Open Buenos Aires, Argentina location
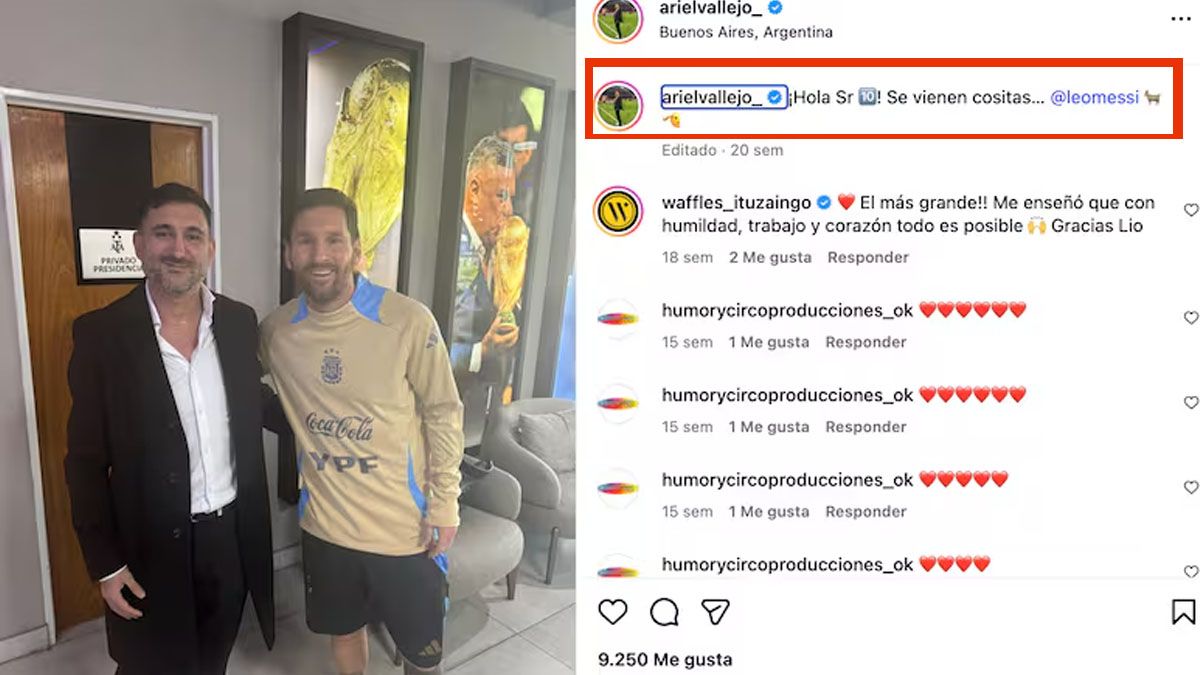 (x=746, y=32)
